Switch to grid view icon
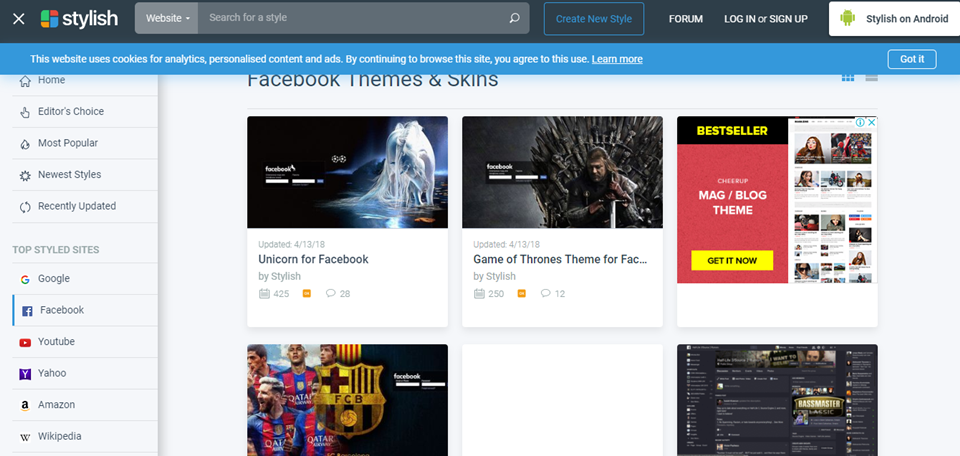This screenshot has height=456, width=960. (x=848, y=78)
